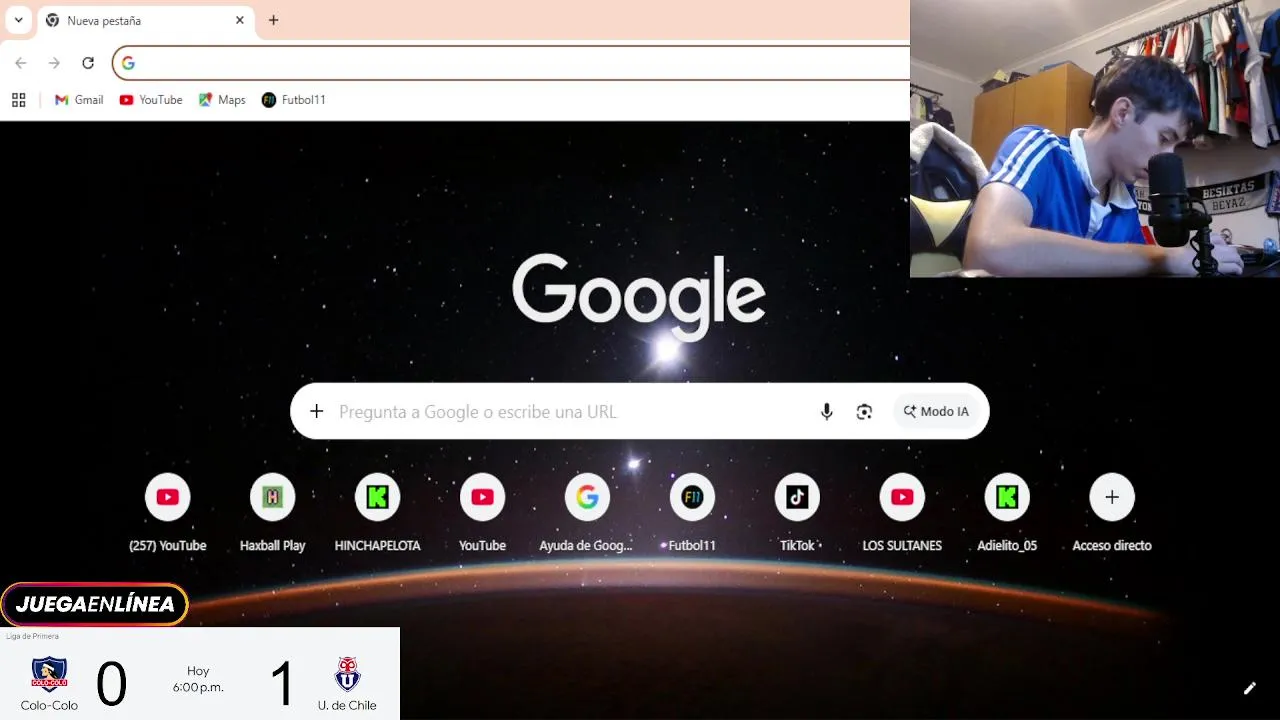Open the TikTok shortcut

(797, 512)
